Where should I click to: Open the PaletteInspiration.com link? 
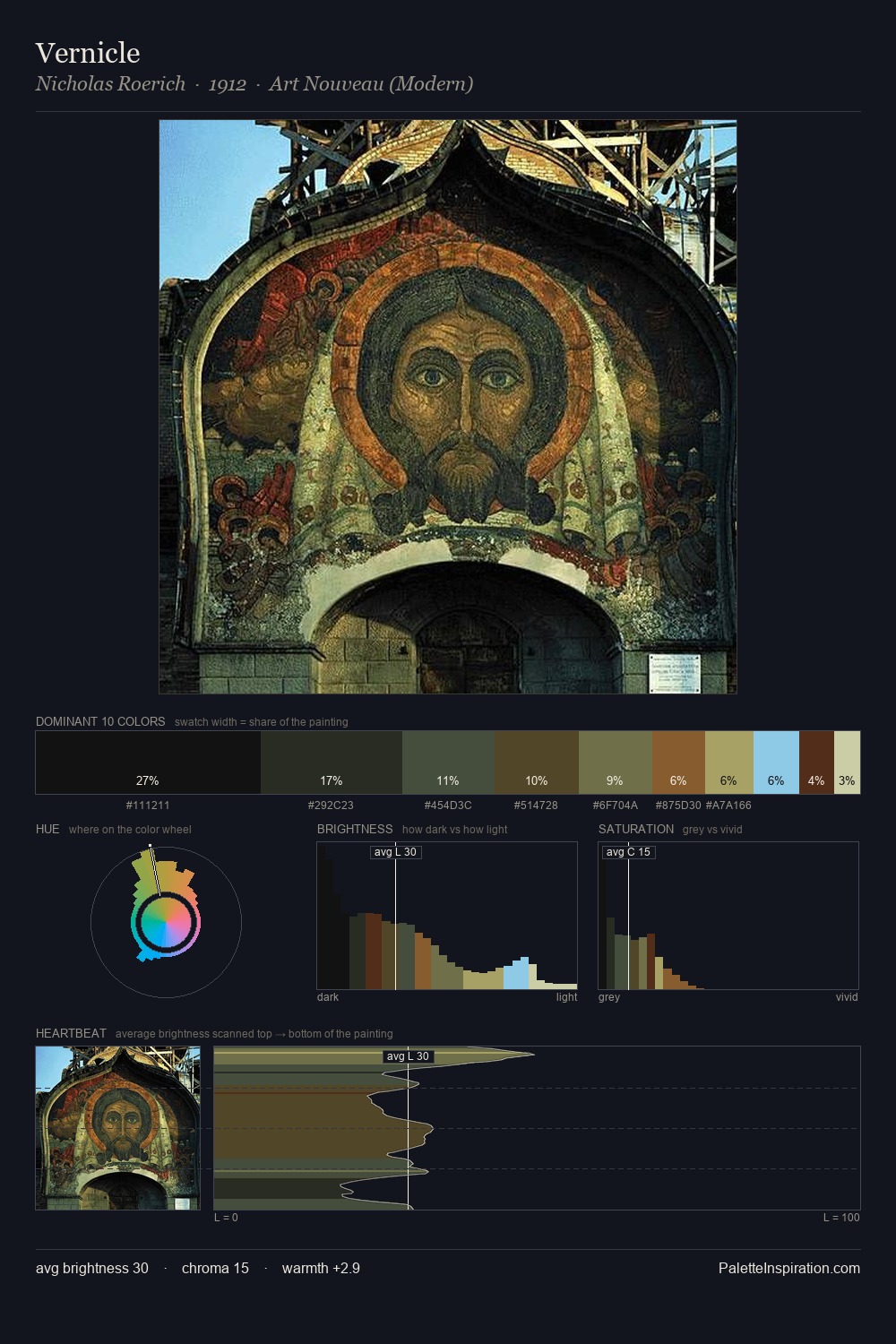coord(789,1268)
